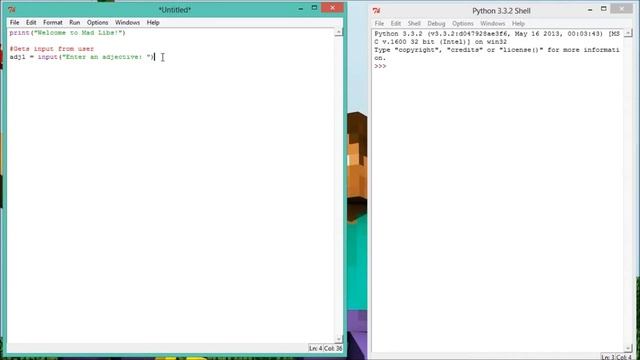Image resolution: width=640 pixels, height=360 pixels.
Task: Open File menu in Python Shell window
Action: point(379,24)
